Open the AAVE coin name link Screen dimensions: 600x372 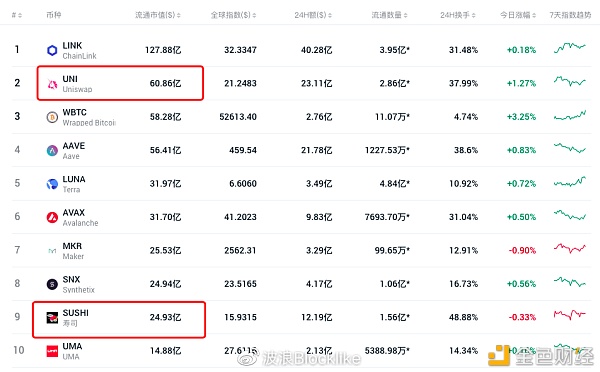(73, 146)
